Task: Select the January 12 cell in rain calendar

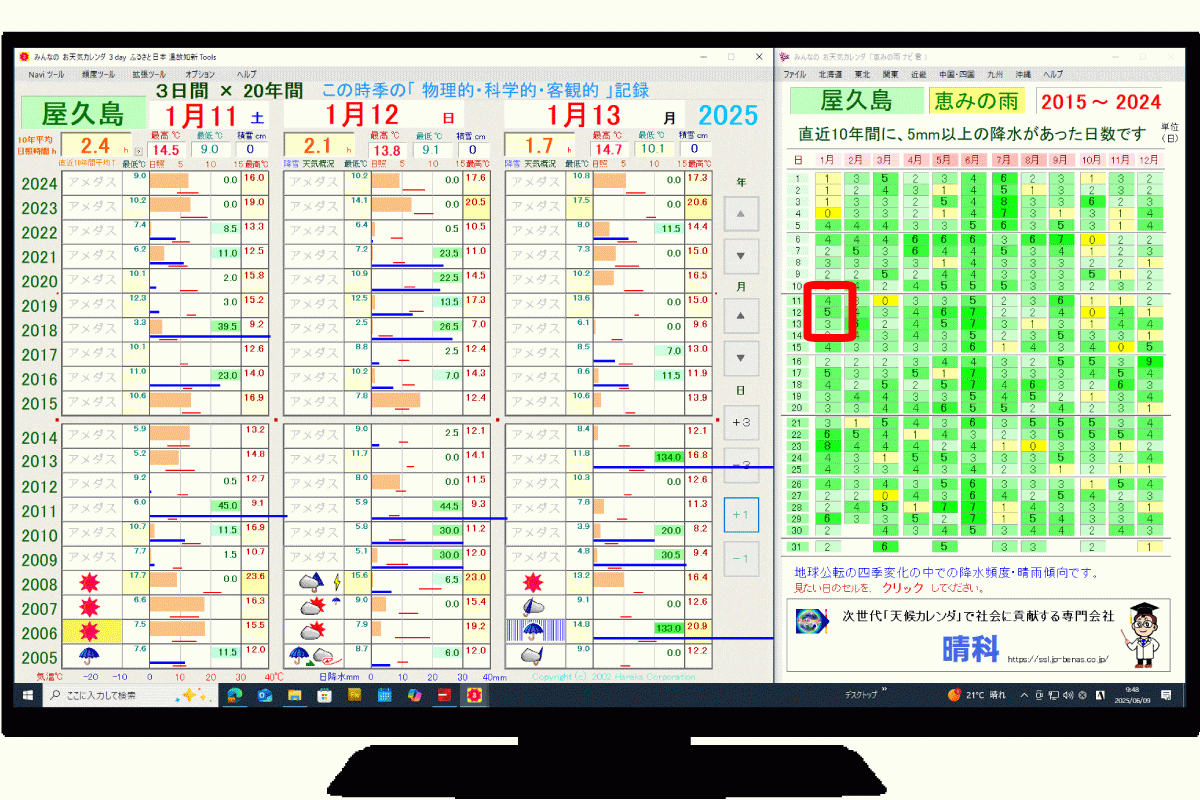Action: (x=828, y=312)
